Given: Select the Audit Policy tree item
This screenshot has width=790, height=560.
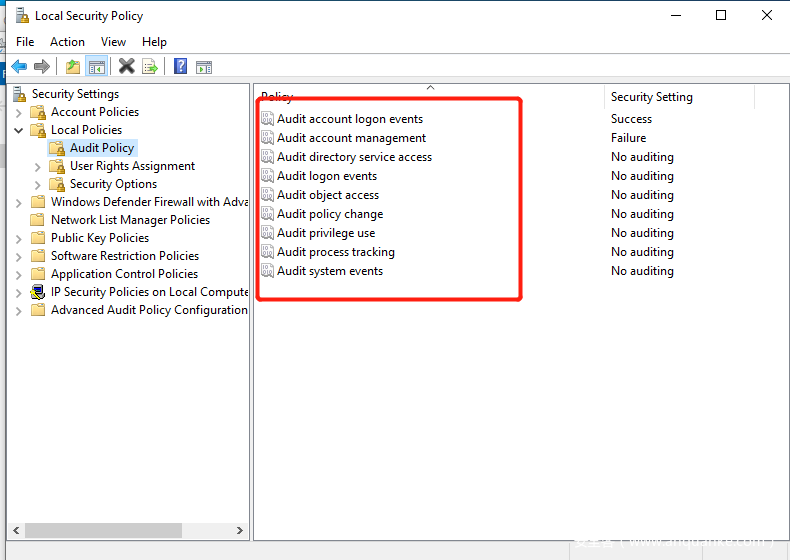Looking at the screenshot, I should (x=102, y=148).
